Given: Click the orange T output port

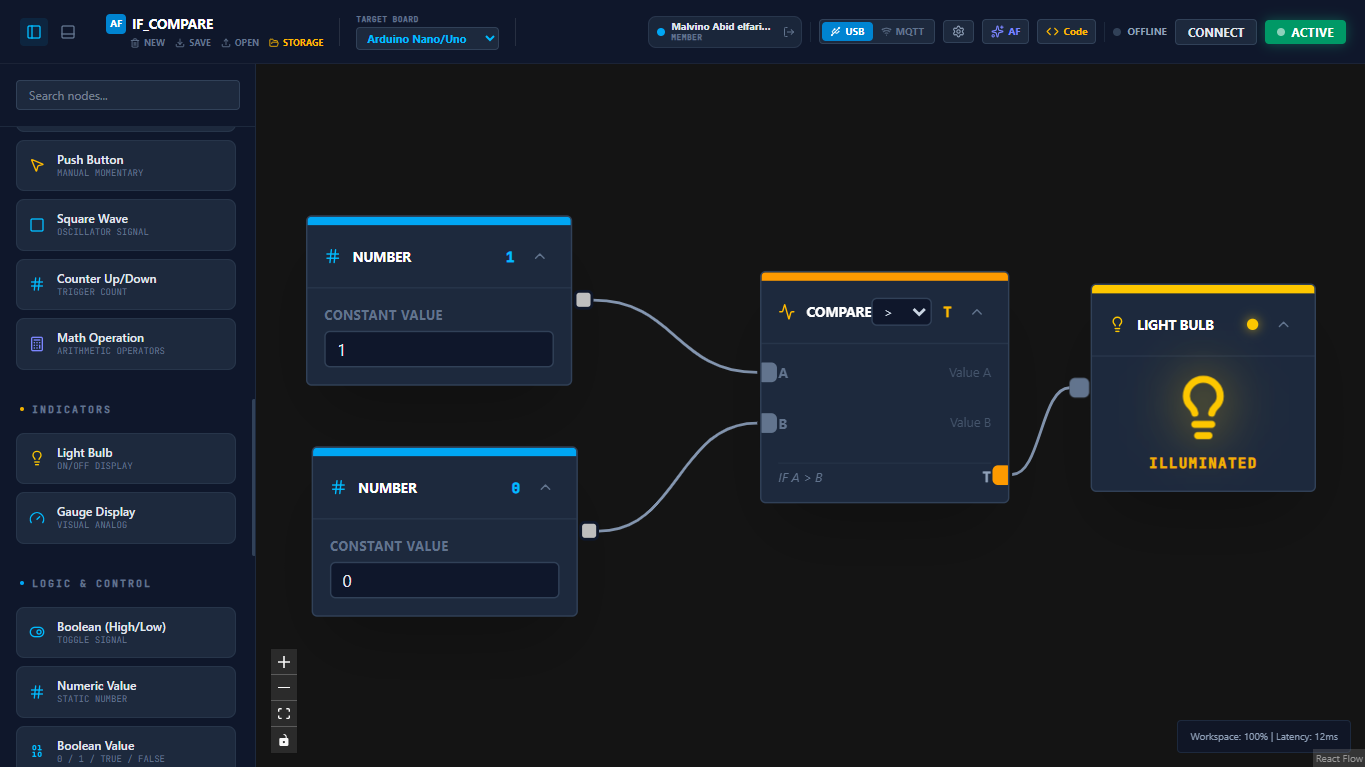Looking at the screenshot, I should (x=1001, y=476).
